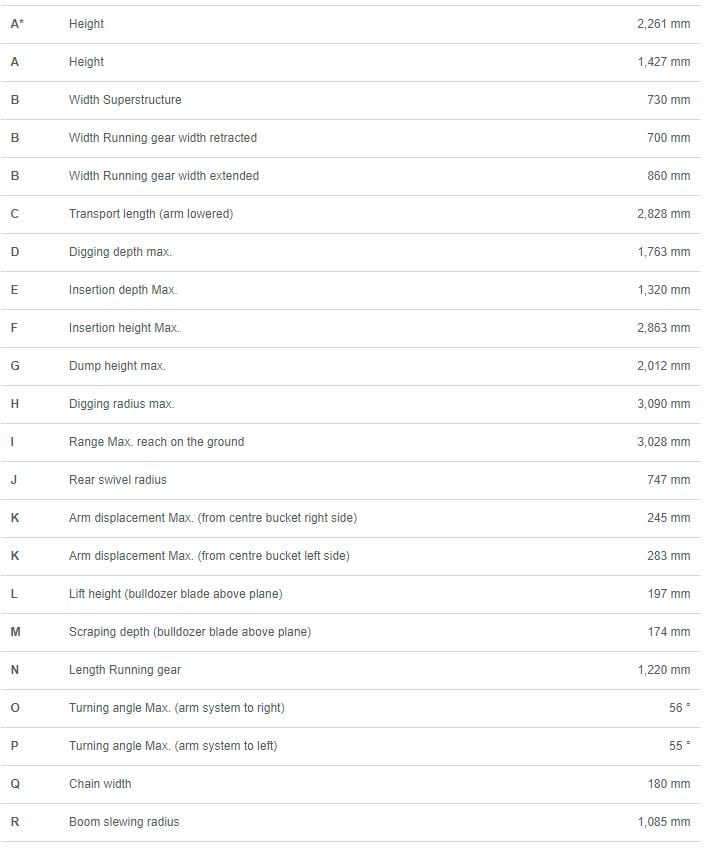This screenshot has height=850, width=709.
Task: Click the 3,090 mm digging radius value
Action: pos(663,404)
